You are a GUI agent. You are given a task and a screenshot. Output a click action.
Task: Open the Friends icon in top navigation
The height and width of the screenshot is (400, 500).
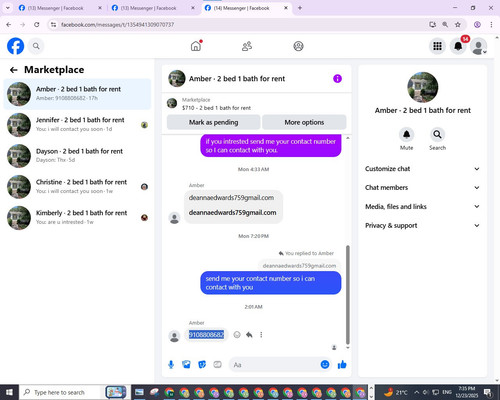[247, 46]
